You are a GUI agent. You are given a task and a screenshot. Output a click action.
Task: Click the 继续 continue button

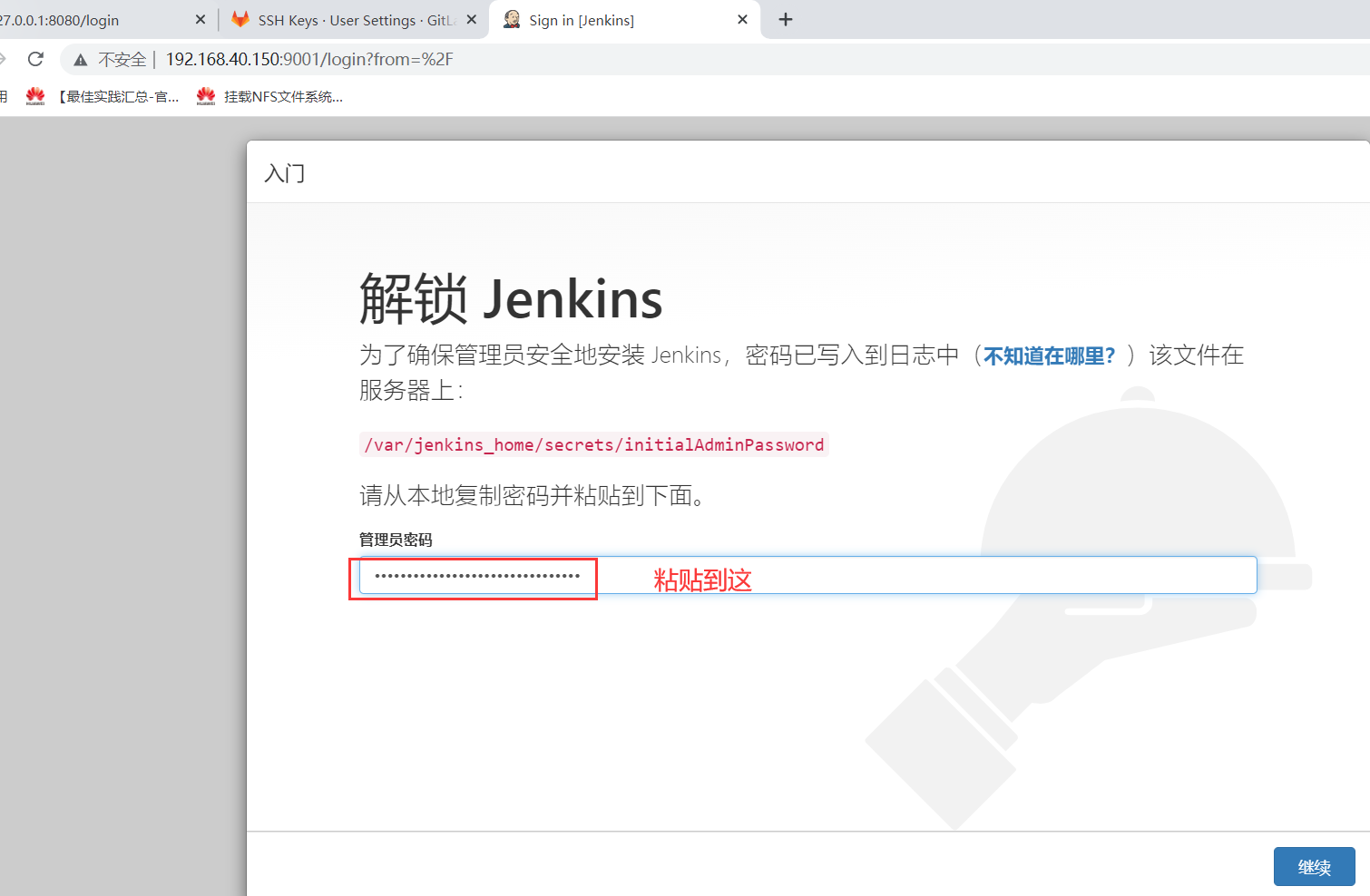[x=1314, y=867]
